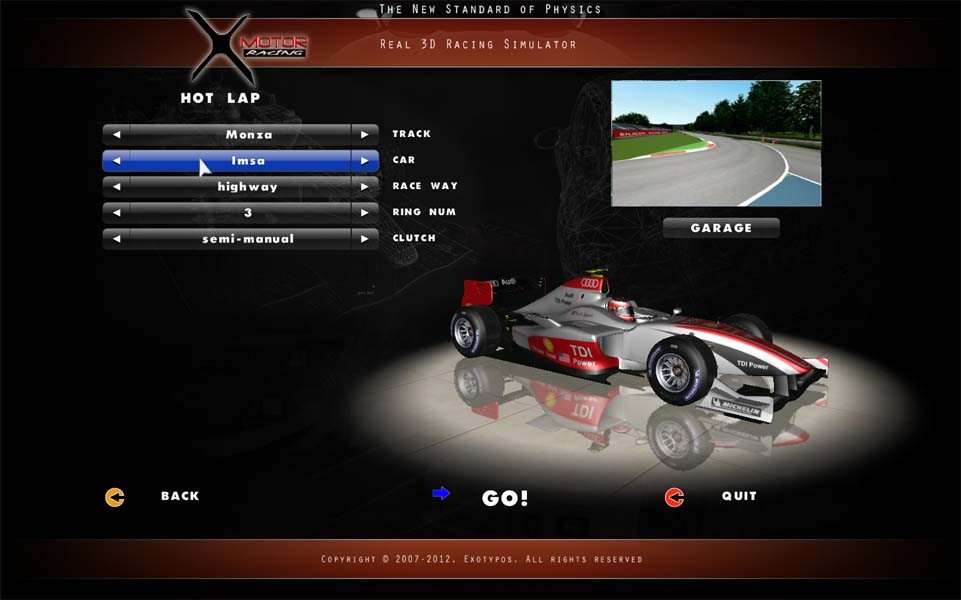The image size is (961, 600).
Task: Click the X Motor Racing logo
Action: [245, 47]
